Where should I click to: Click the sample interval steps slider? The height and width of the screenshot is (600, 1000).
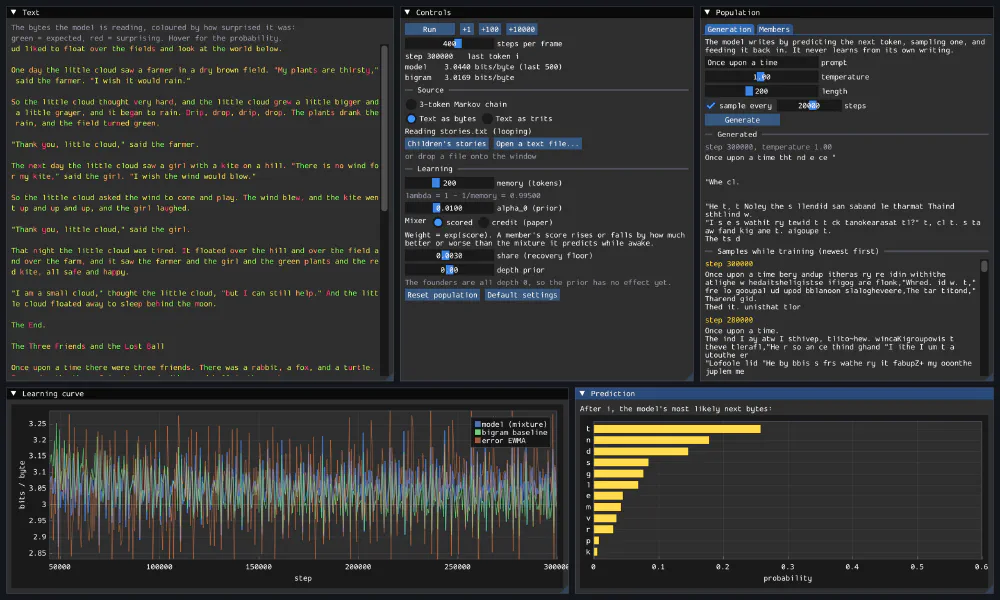click(809, 106)
